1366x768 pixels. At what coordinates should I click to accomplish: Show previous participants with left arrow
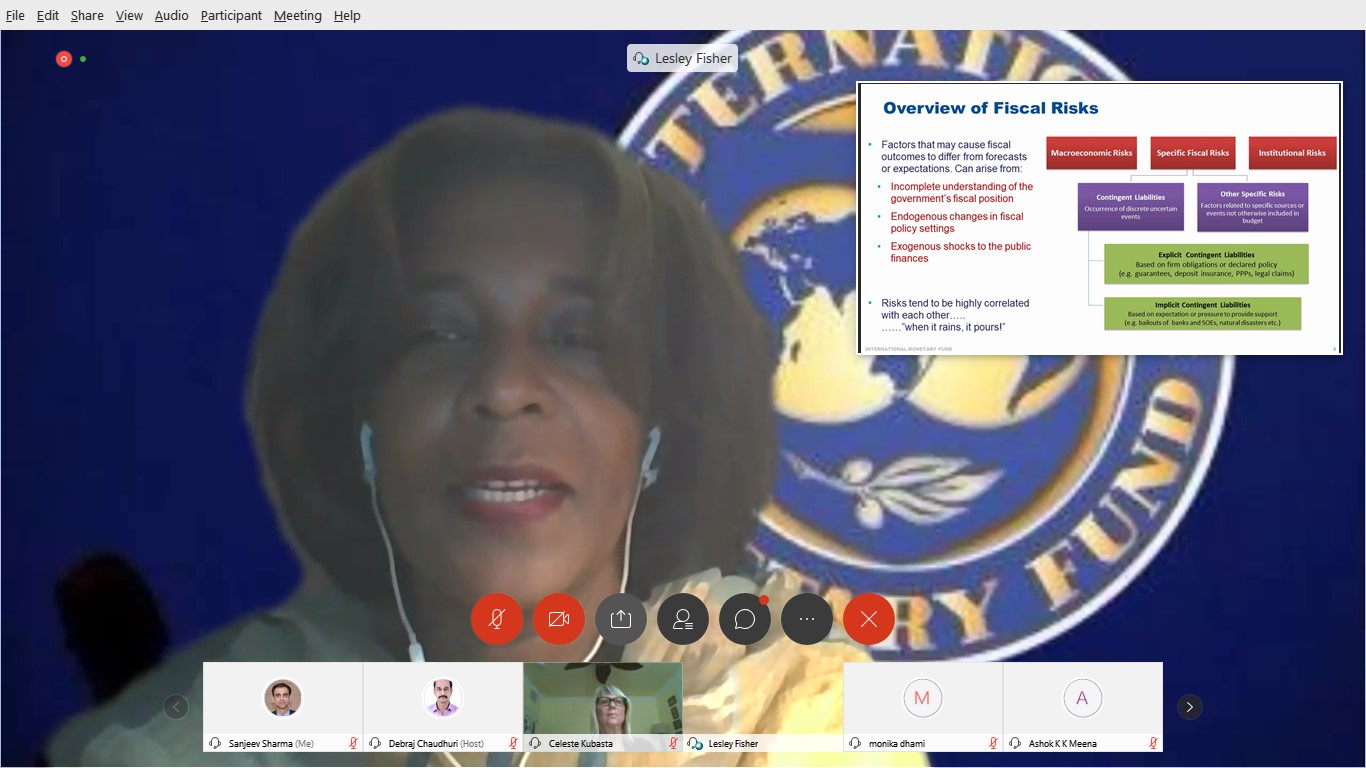(176, 707)
